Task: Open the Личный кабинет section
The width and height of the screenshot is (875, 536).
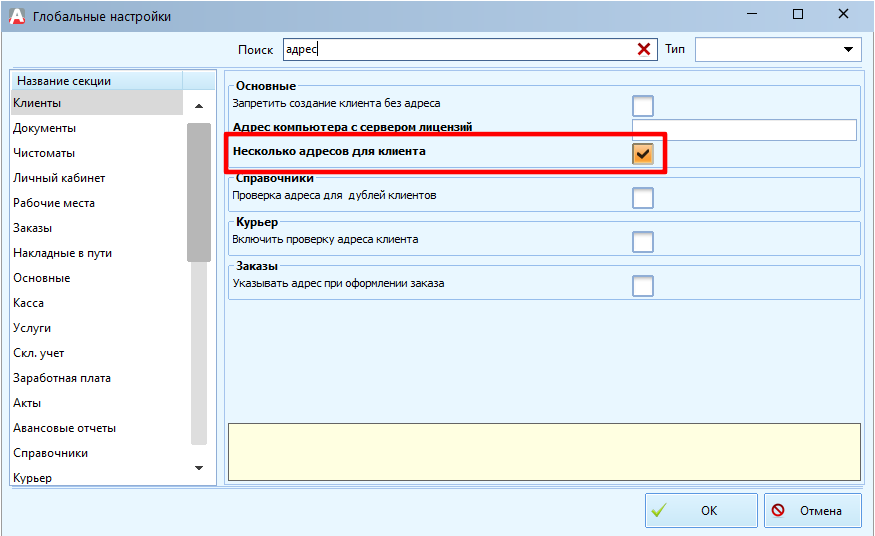Action: click(59, 178)
